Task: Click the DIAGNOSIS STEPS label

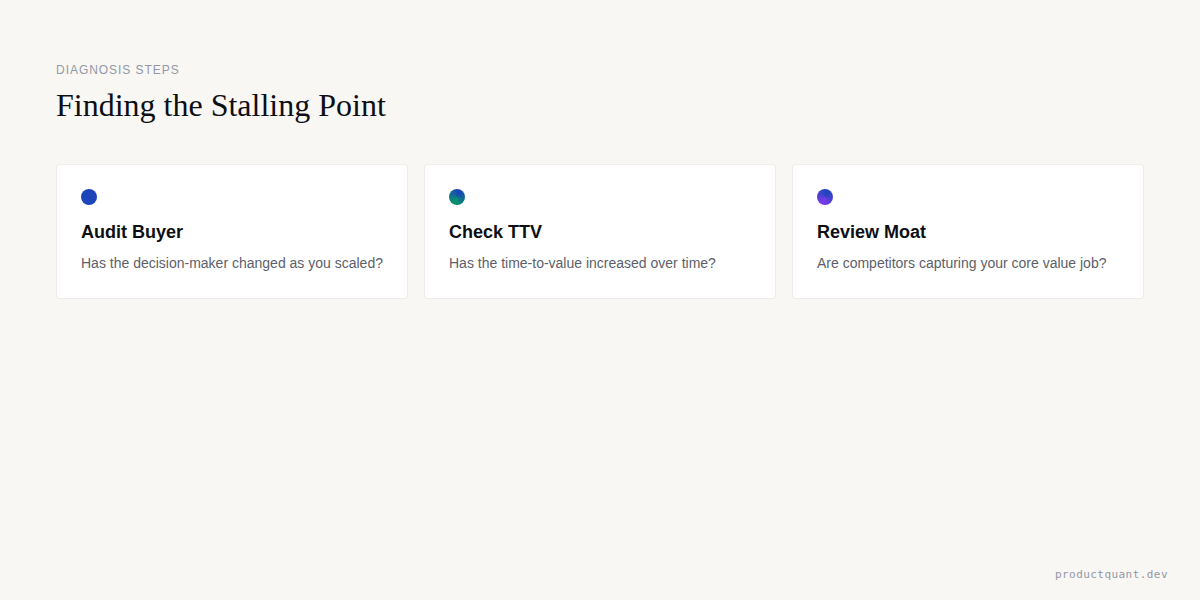Action: pos(118,70)
